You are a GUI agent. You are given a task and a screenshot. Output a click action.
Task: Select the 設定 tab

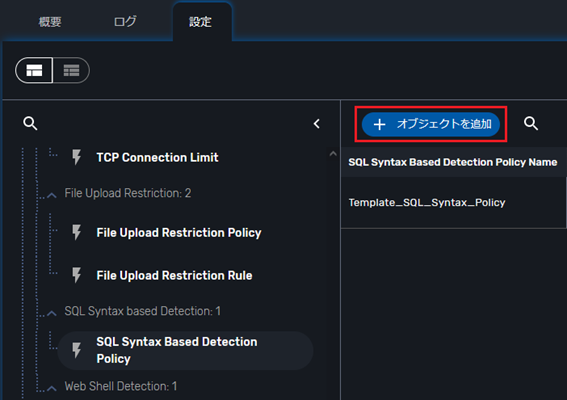coord(201,22)
